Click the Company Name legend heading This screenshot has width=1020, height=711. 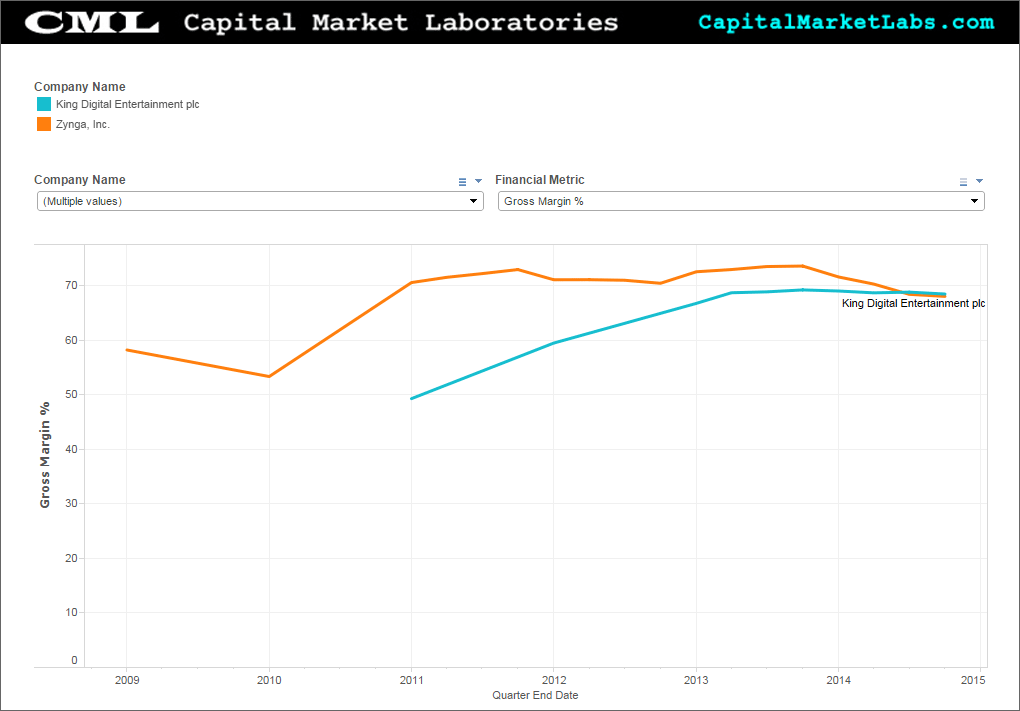pos(80,87)
